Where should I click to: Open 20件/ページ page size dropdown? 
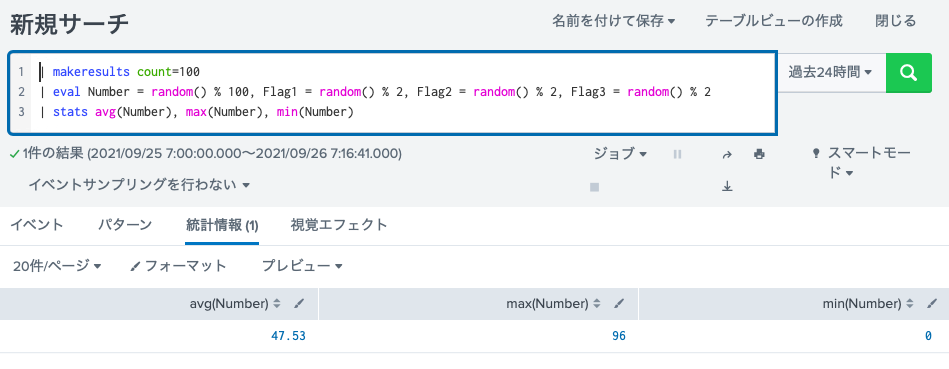(57, 266)
